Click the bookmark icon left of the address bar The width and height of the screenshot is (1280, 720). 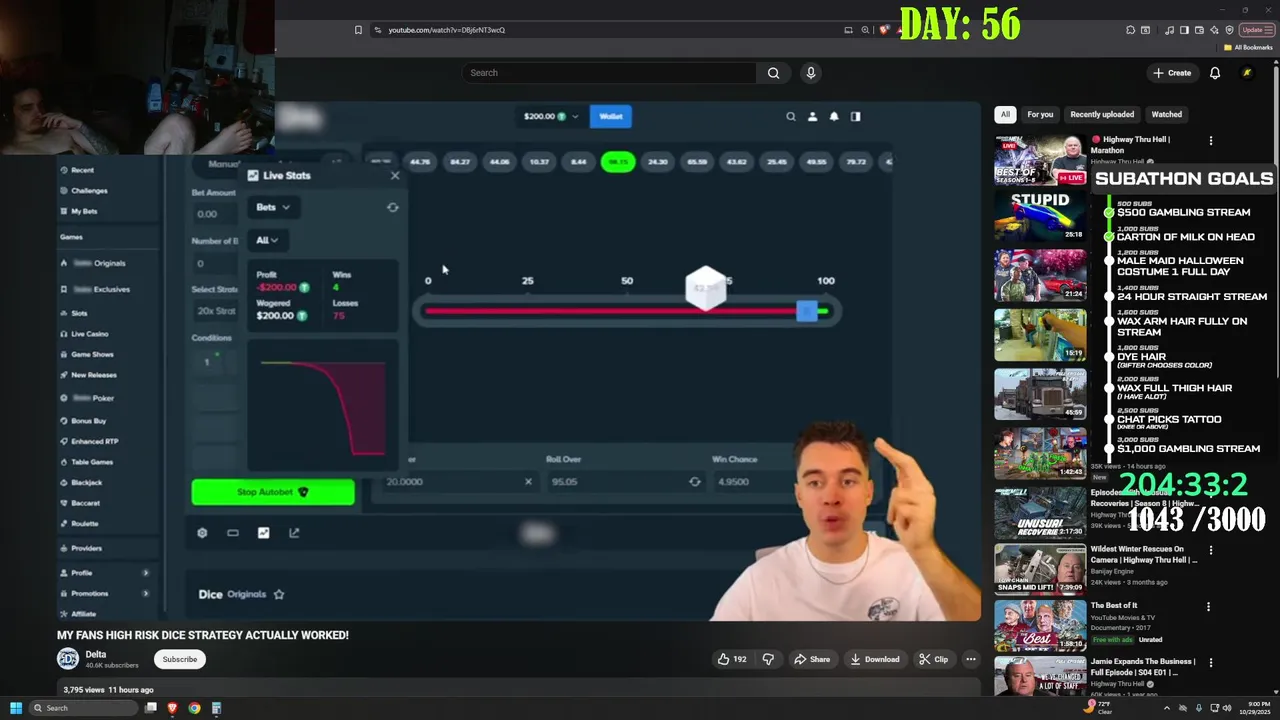pyautogui.click(x=358, y=30)
